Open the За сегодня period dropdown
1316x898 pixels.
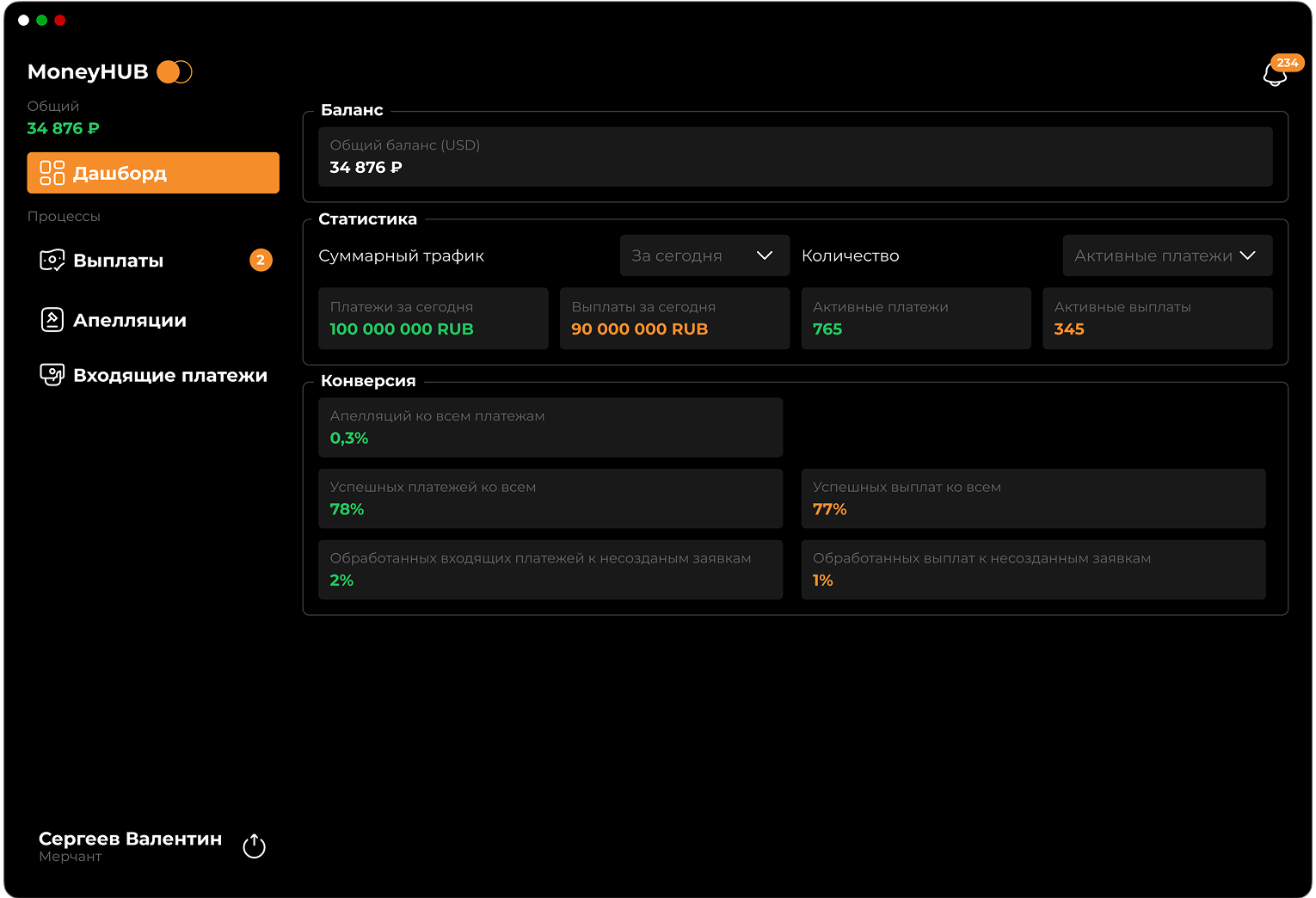[704, 255]
